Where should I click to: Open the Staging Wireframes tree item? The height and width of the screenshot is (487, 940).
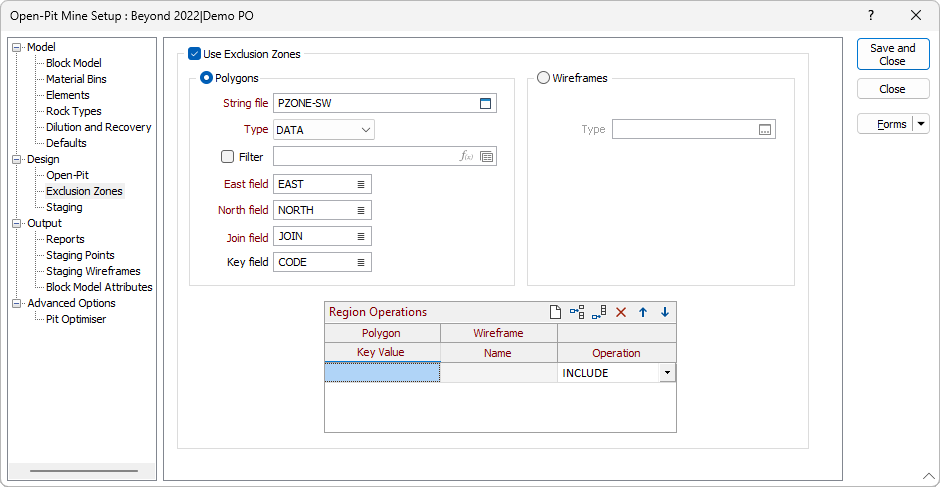point(93,271)
